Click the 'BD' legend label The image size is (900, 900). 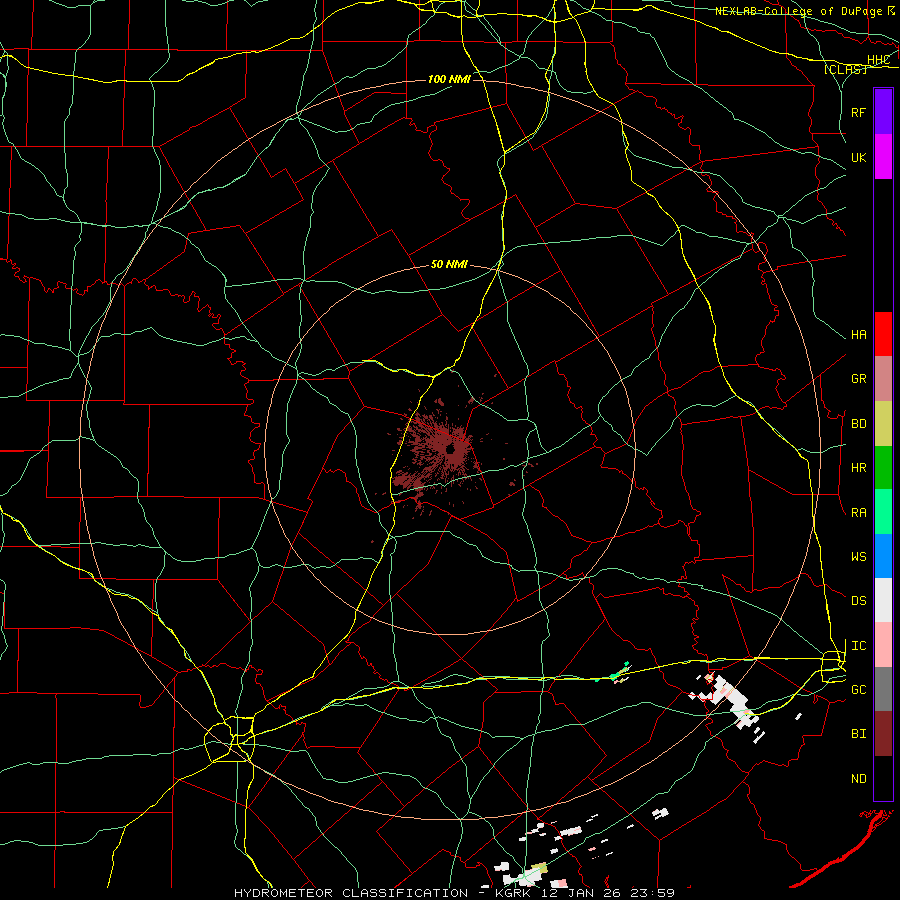859,424
